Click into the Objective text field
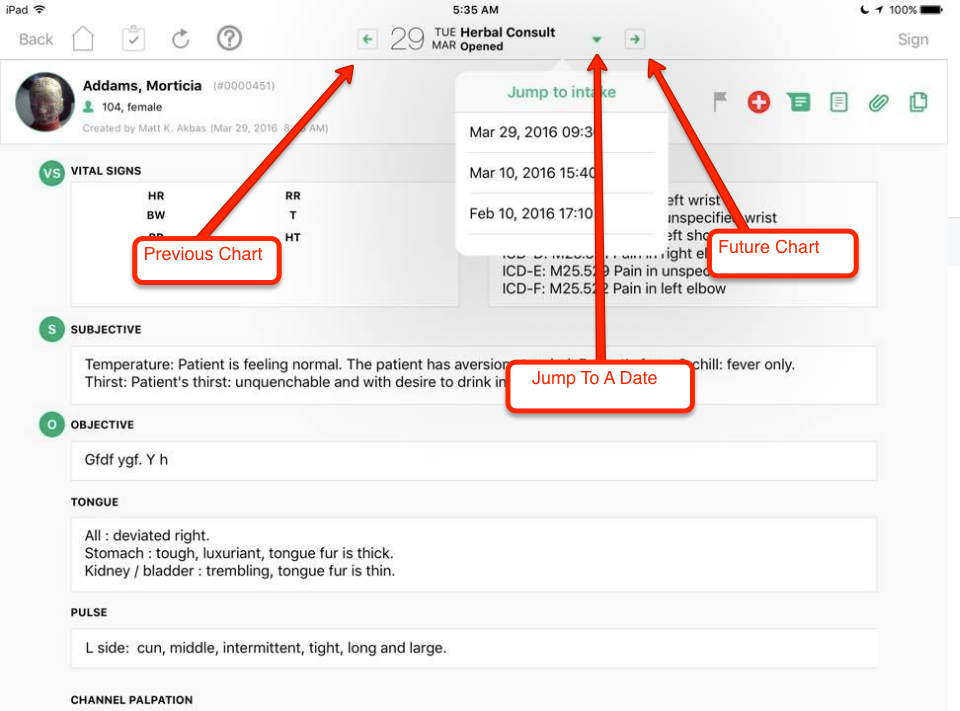This screenshot has height=711, width=960. (473, 461)
